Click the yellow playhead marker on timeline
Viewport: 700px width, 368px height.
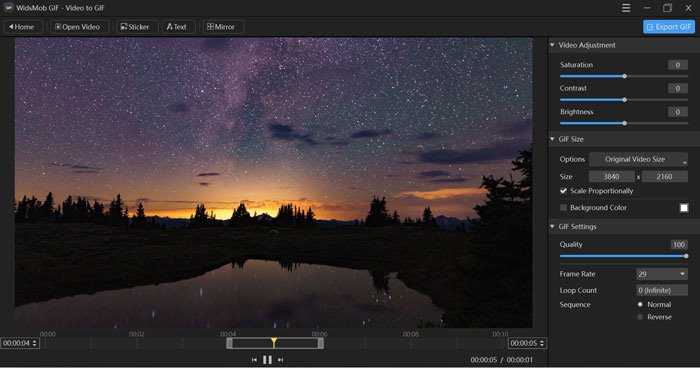tap(274, 343)
